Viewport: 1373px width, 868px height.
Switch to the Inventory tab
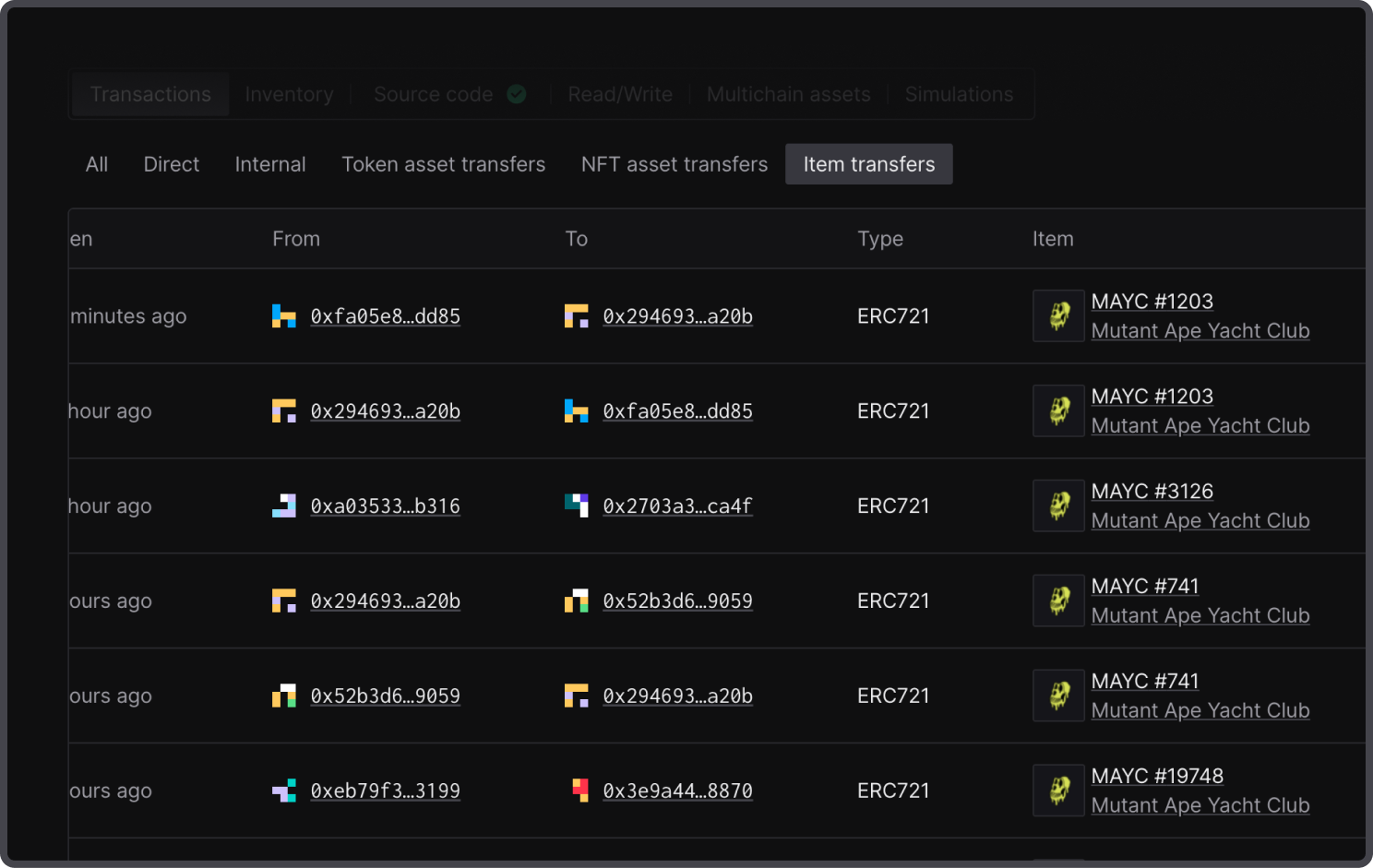[x=289, y=94]
